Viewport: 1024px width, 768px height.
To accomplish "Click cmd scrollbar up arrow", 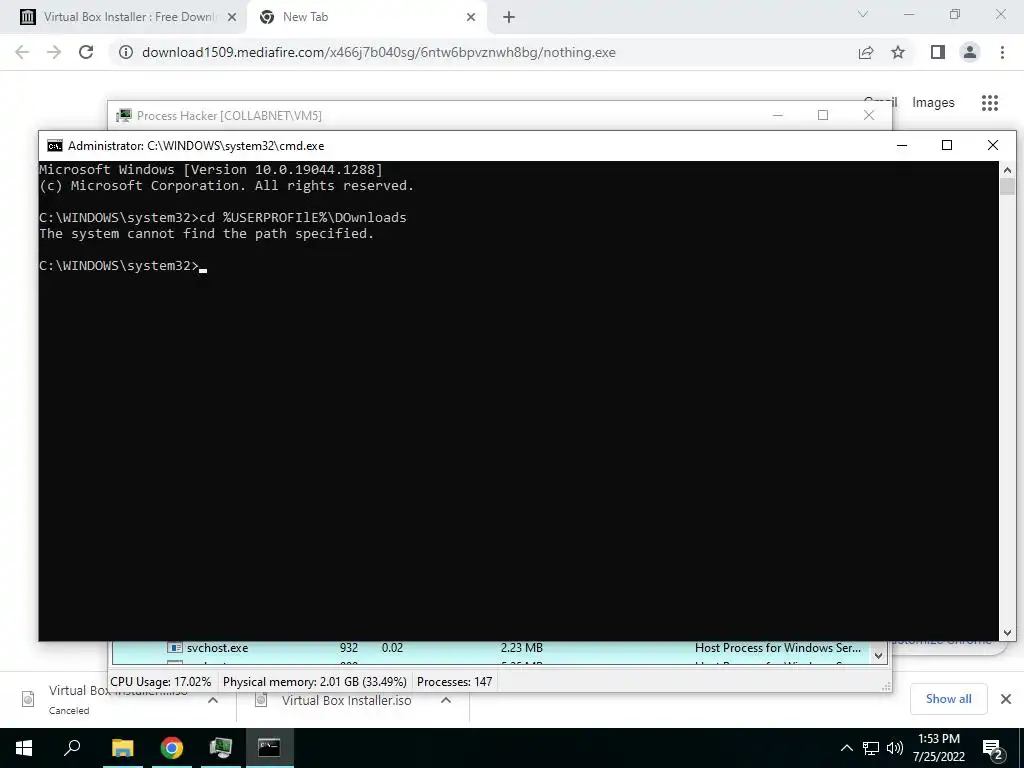I will (x=1007, y=170).
